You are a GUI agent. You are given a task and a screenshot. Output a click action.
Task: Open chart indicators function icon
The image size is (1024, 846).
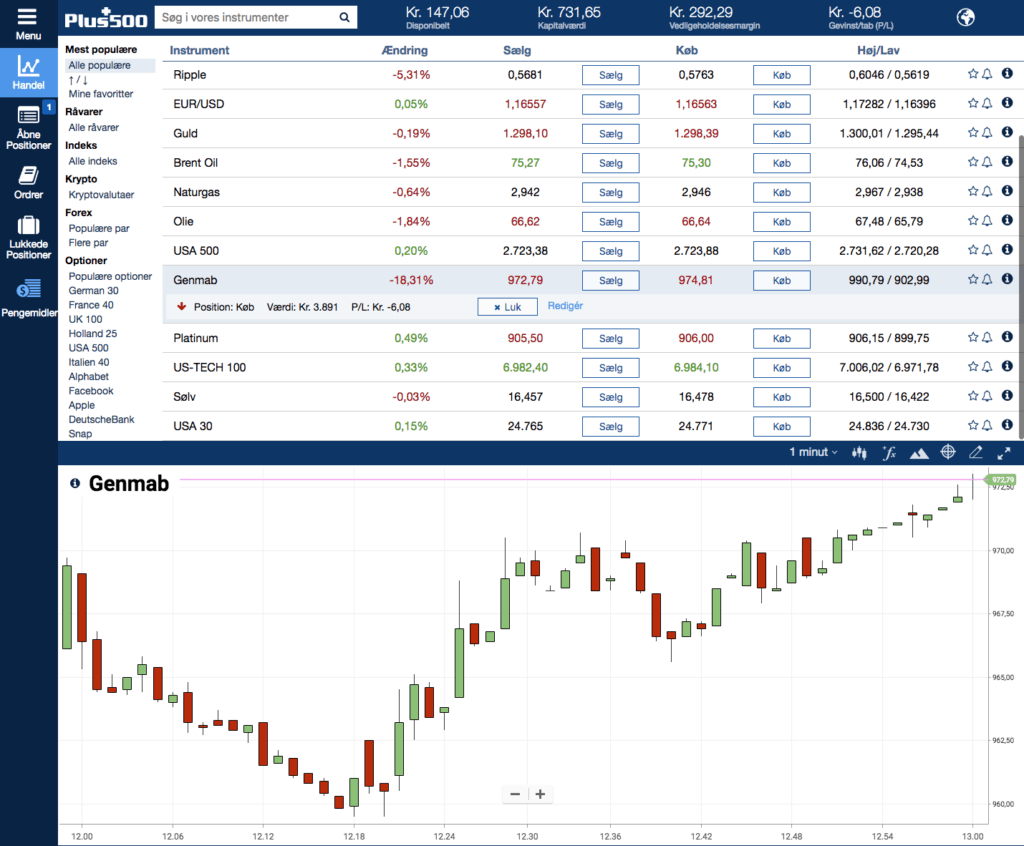889,453
